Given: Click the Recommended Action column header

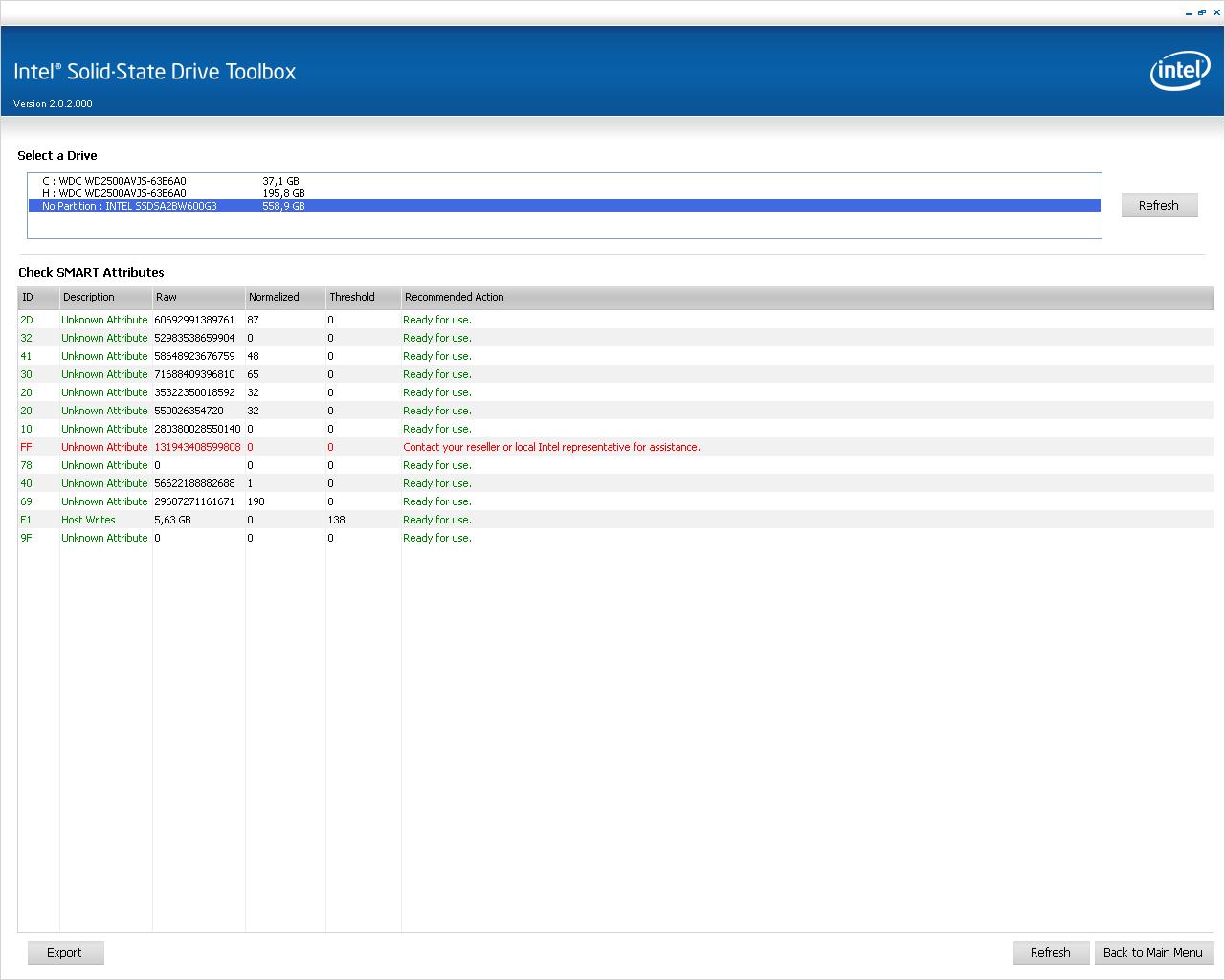Looking at the screenshot, I should click(807, 298).
